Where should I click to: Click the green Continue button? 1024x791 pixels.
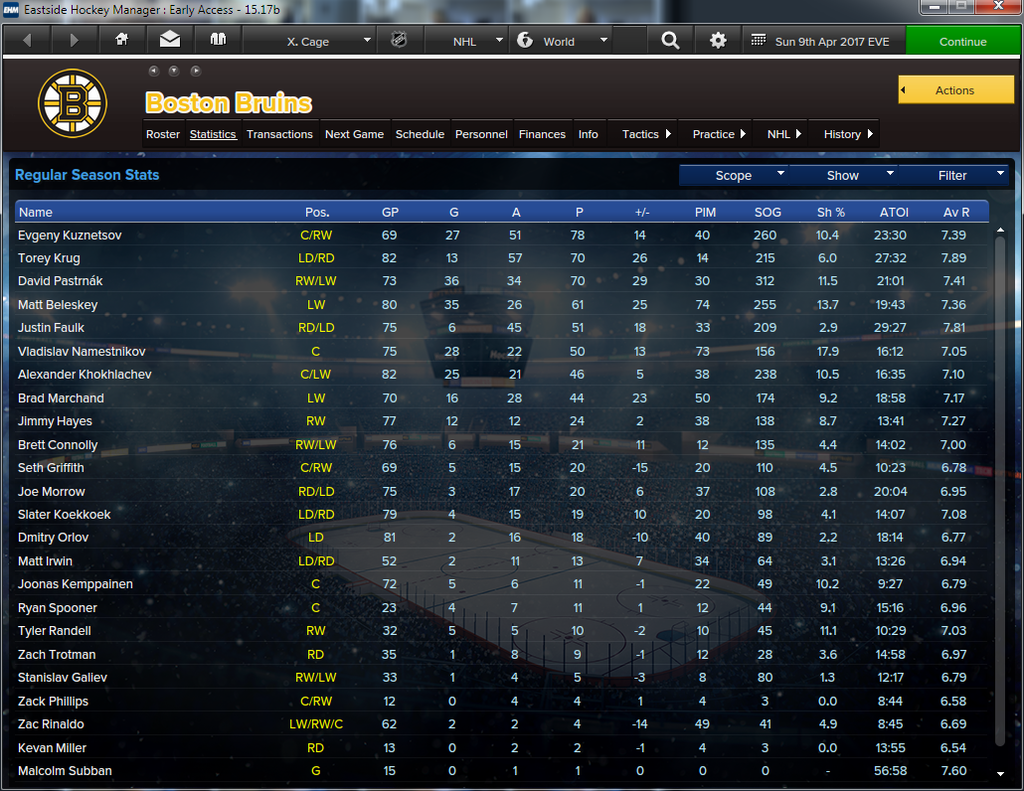click(963, 41)
